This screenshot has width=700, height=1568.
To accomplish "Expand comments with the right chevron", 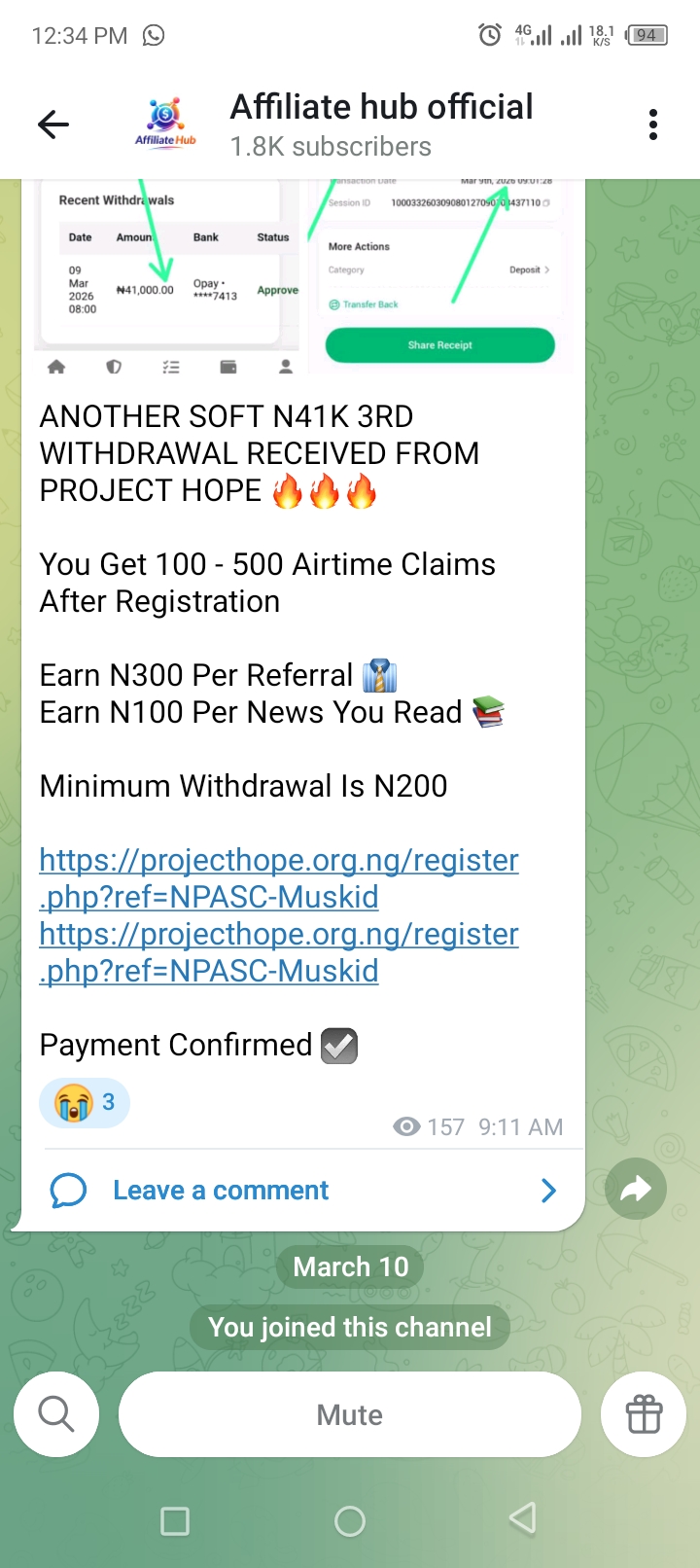I will [549, 1191].
